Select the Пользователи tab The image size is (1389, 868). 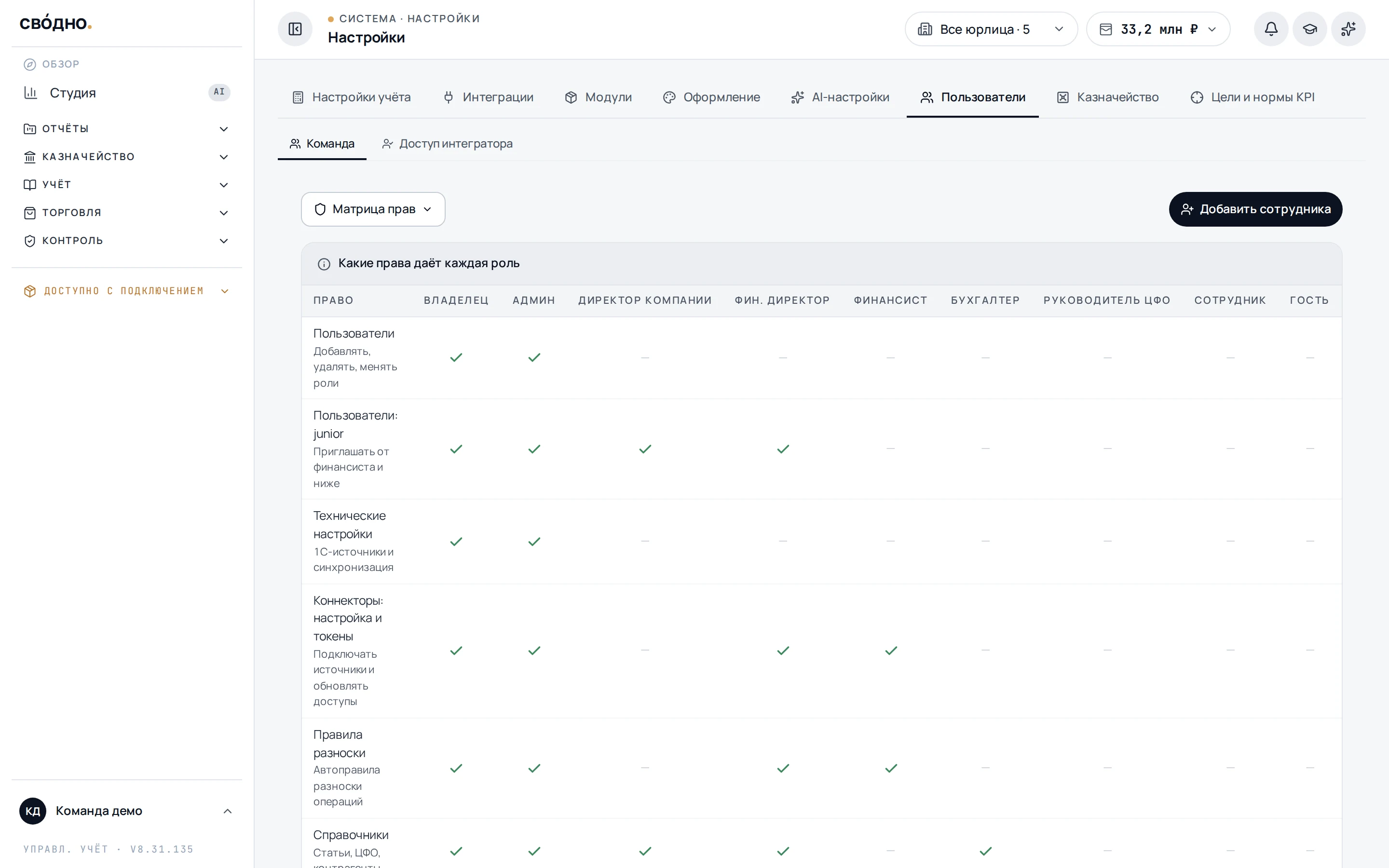tap(972, 97)
